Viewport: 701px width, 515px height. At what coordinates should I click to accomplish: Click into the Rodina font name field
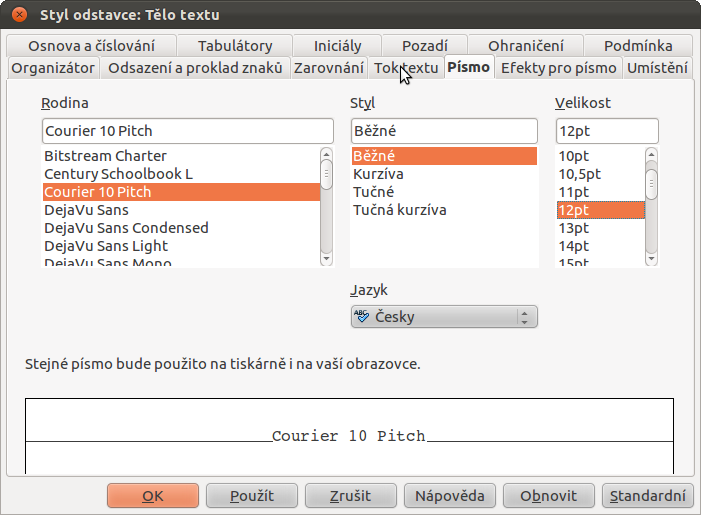[x=188, y=131]
